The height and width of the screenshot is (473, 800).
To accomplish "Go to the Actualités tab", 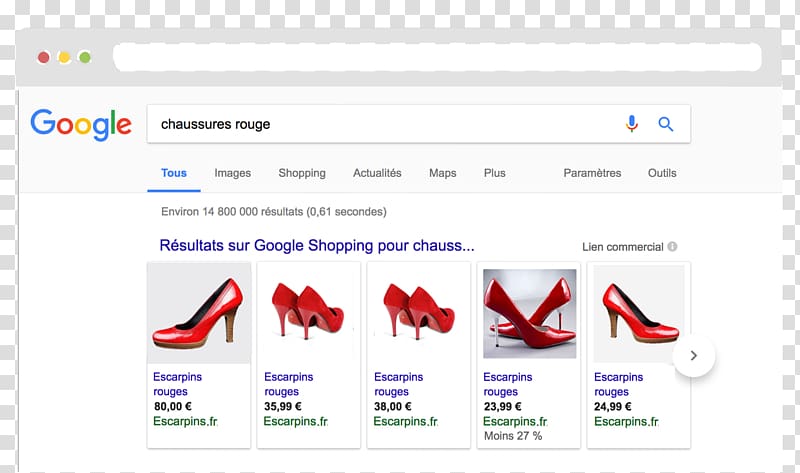I will (377, 173).
